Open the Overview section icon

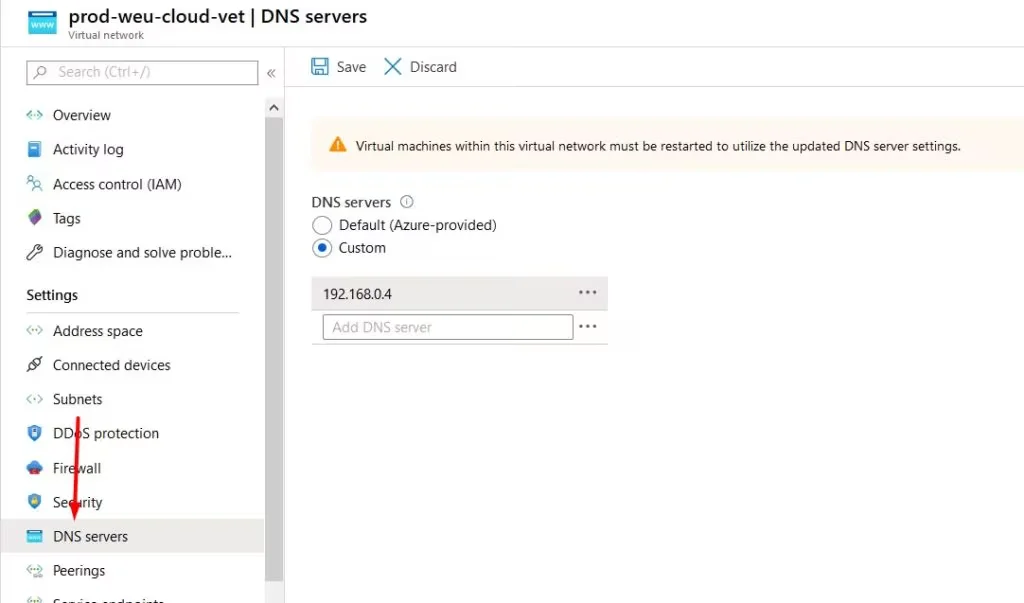[32, 115]
